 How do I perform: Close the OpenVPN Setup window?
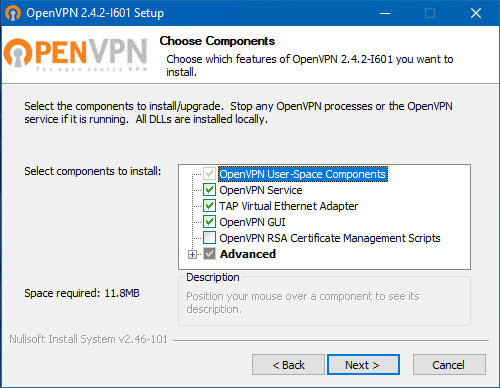pyautogui.click(x=476, y=13)
